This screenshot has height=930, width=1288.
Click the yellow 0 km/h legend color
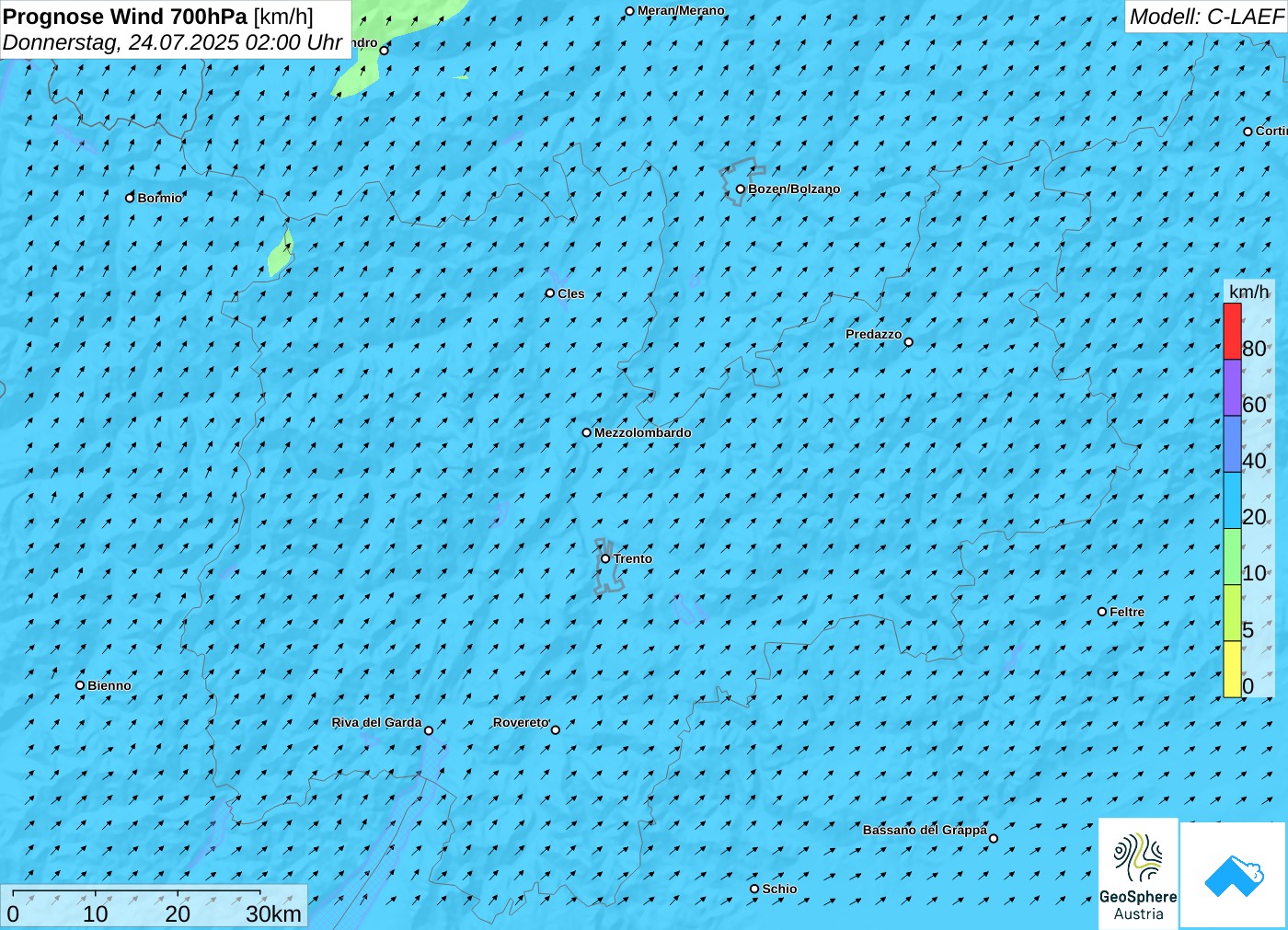point(1232,669)
